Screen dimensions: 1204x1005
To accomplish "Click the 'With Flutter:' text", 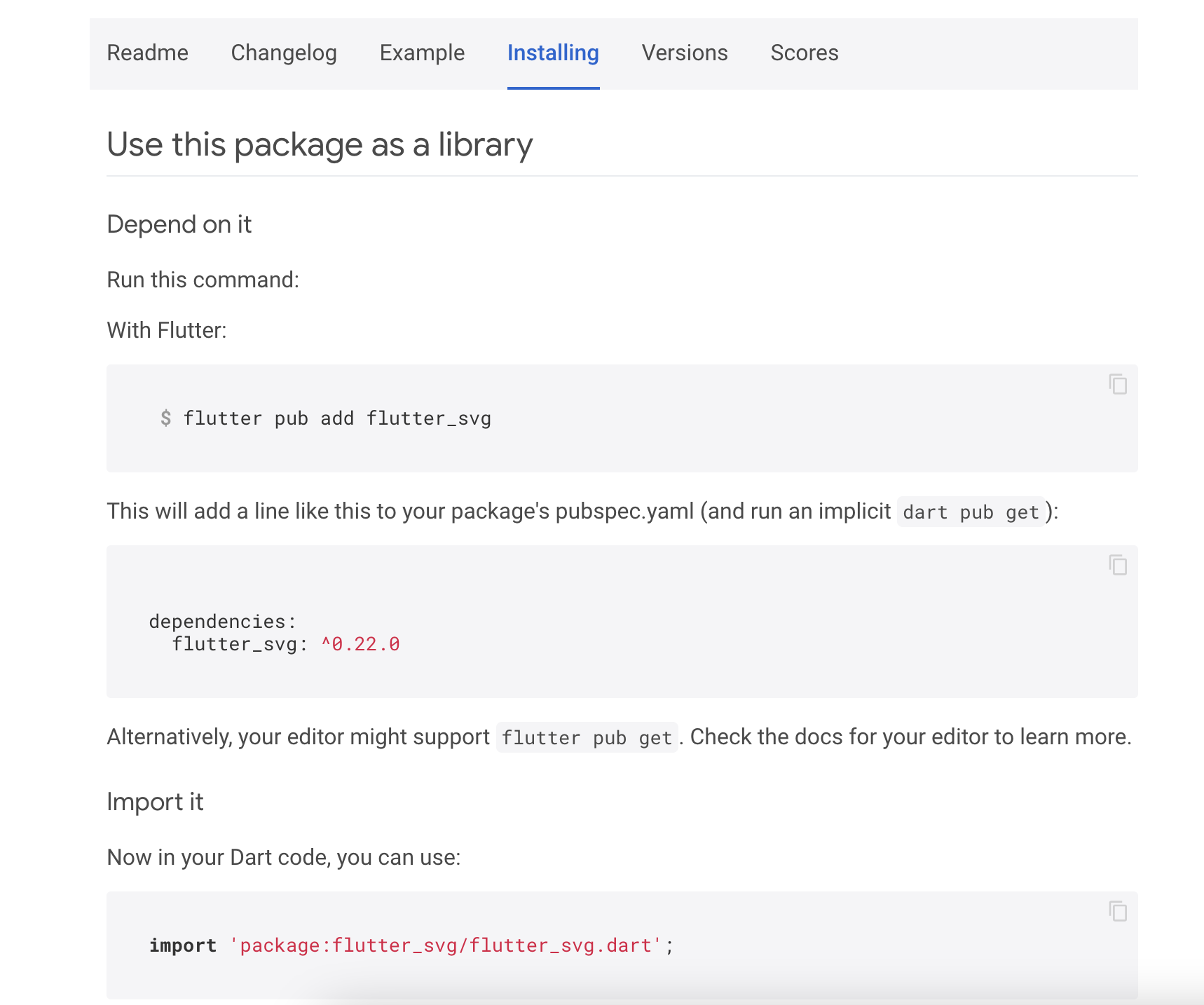I will 167,330.
